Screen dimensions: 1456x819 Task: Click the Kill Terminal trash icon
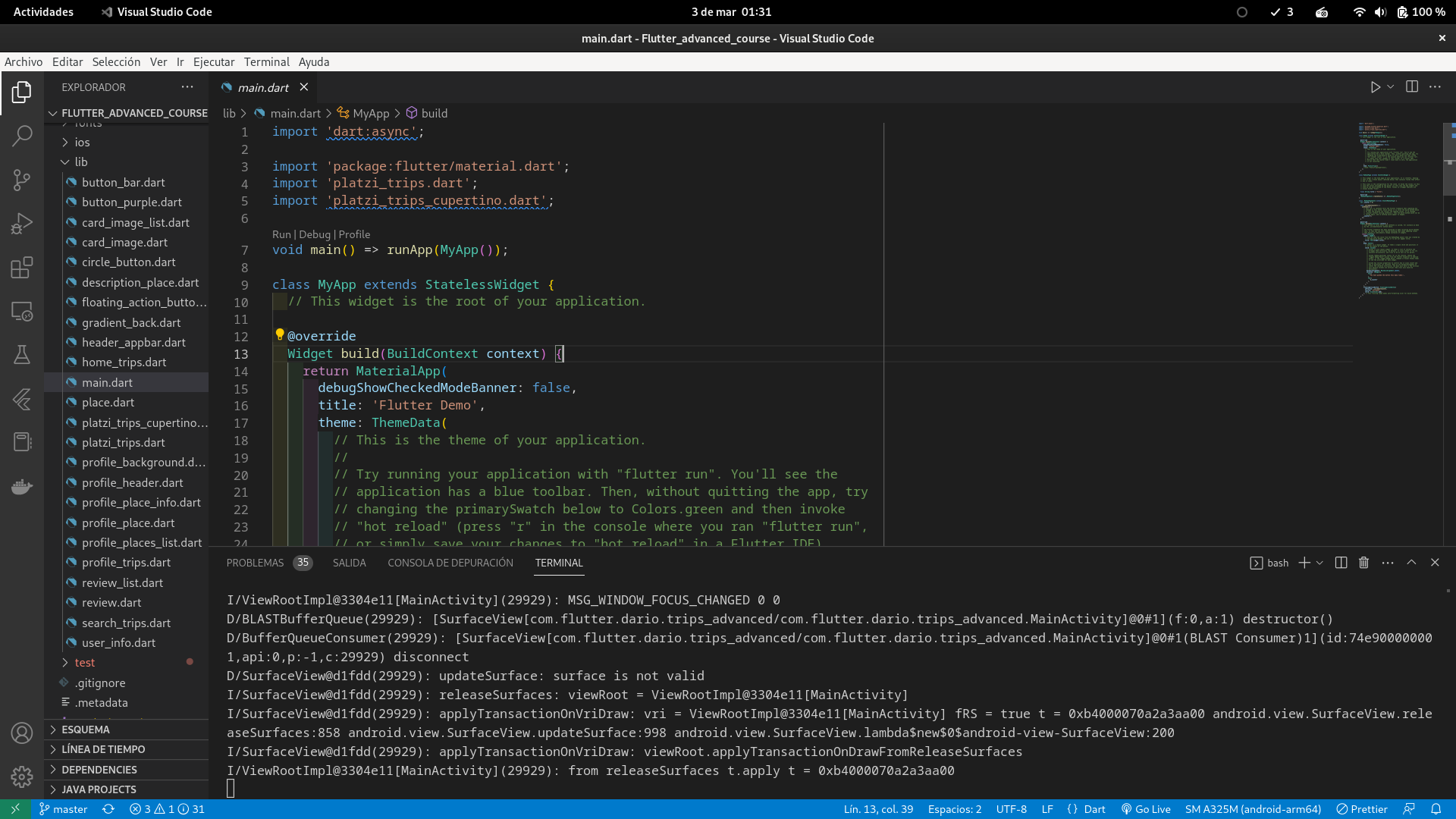click(1363, 563)
